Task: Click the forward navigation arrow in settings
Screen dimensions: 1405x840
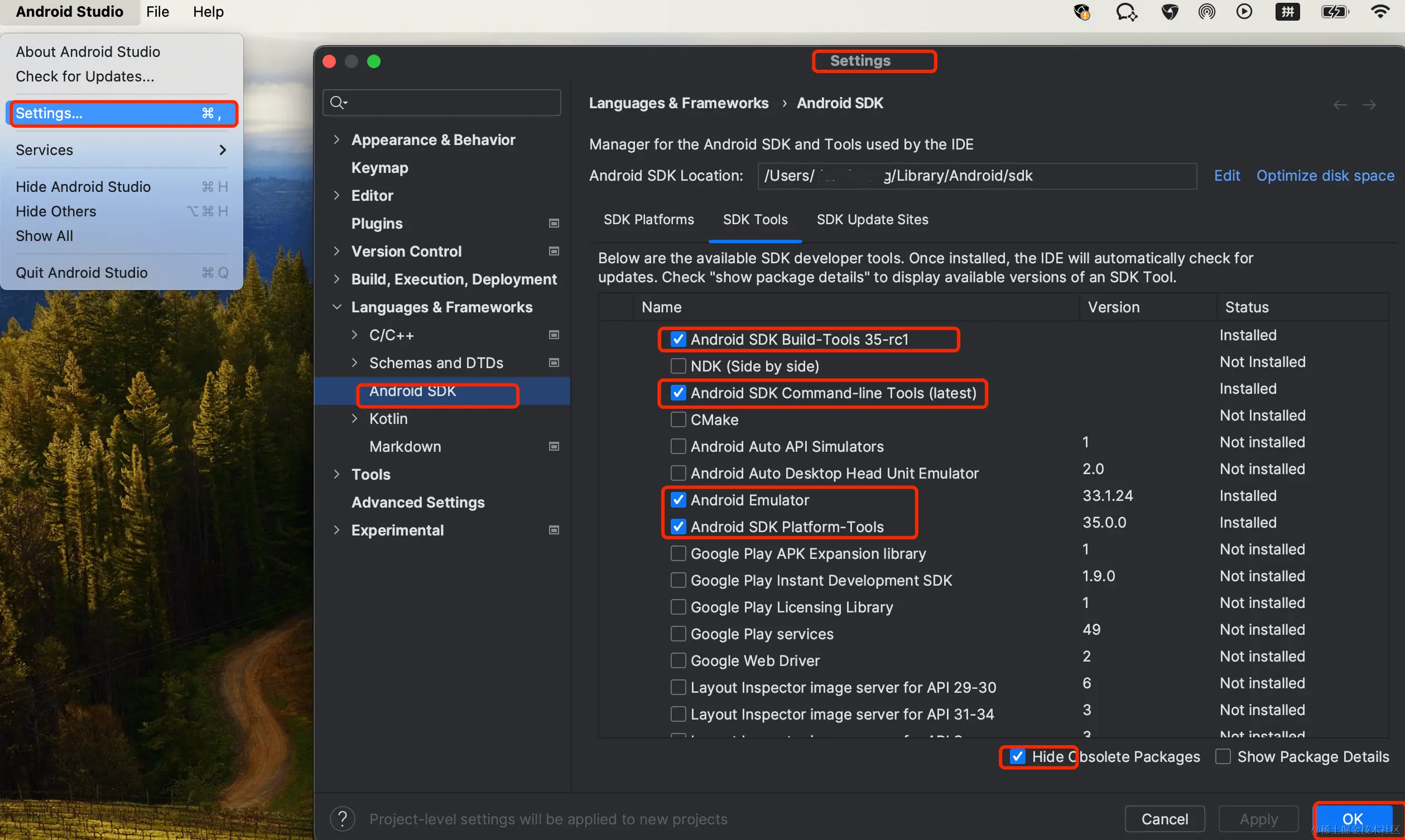Action: [1369, 105]
